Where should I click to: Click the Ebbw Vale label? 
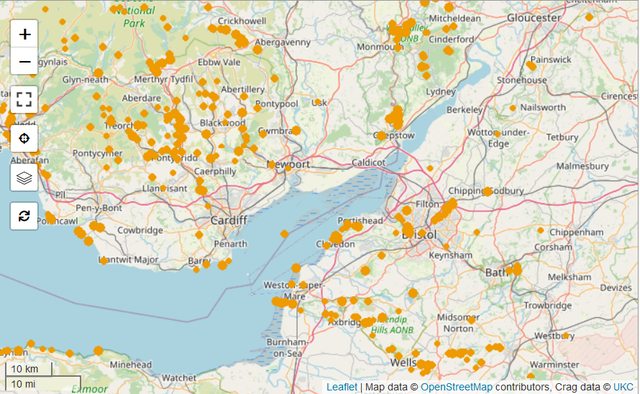(219, 62)
